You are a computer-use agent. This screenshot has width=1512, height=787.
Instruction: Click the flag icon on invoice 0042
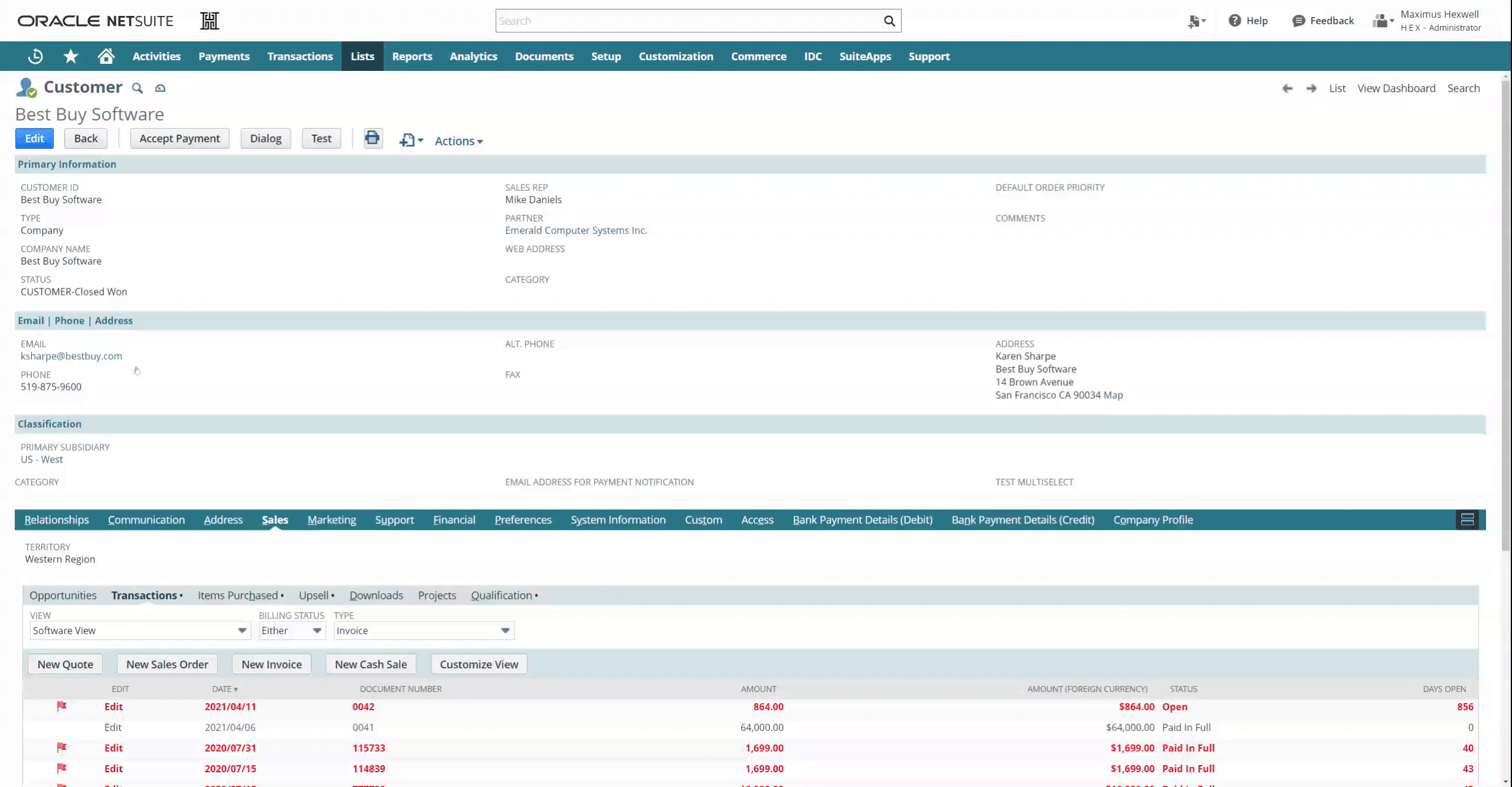(x=61, y=706)
